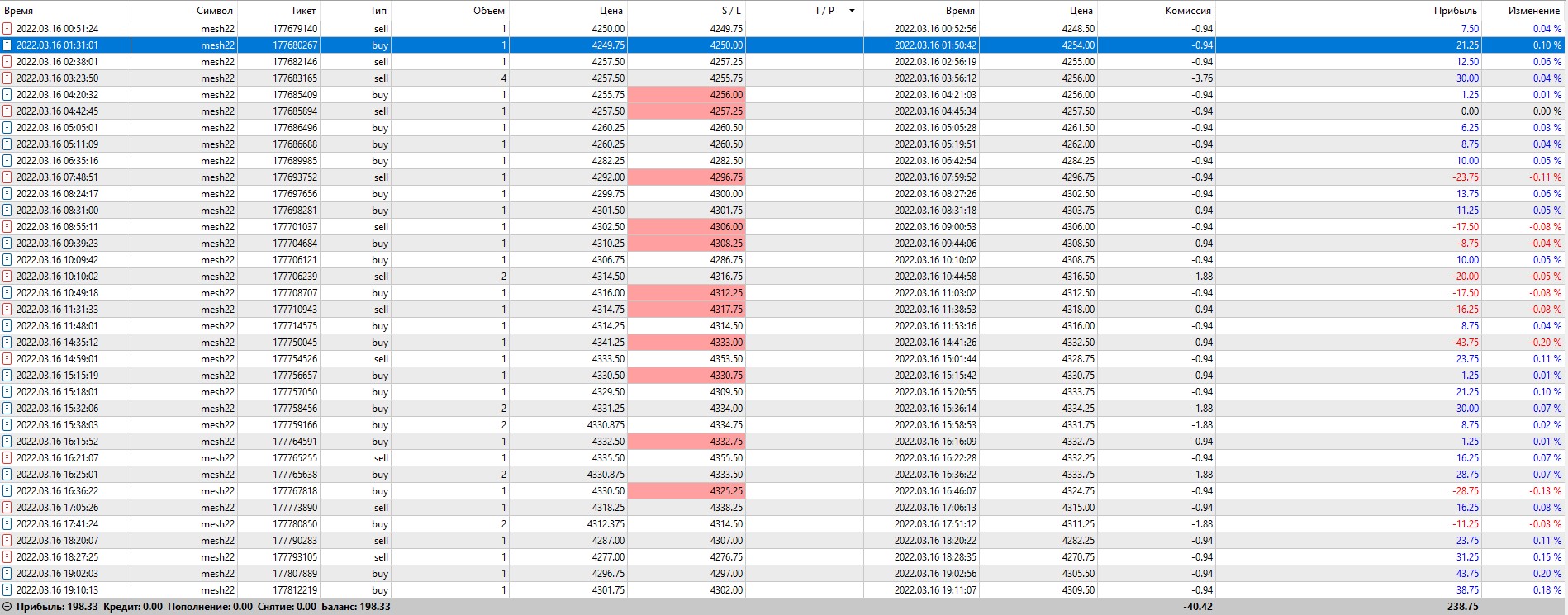Click the profit value -43.75
Viewport: 1568px width, 615px height.
pos(1466,343)
